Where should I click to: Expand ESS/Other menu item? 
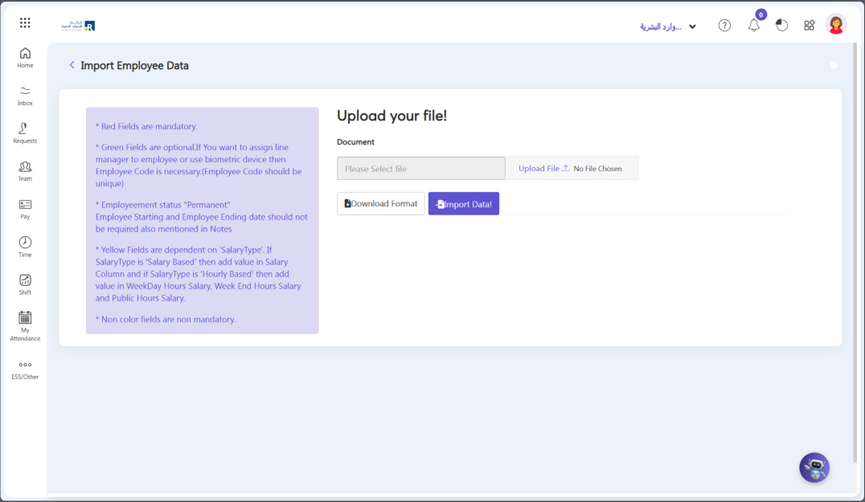click(25, 370)
